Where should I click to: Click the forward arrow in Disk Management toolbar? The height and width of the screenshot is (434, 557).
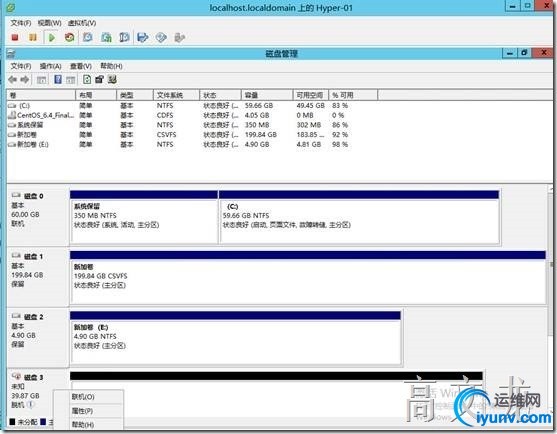(25, 80)
